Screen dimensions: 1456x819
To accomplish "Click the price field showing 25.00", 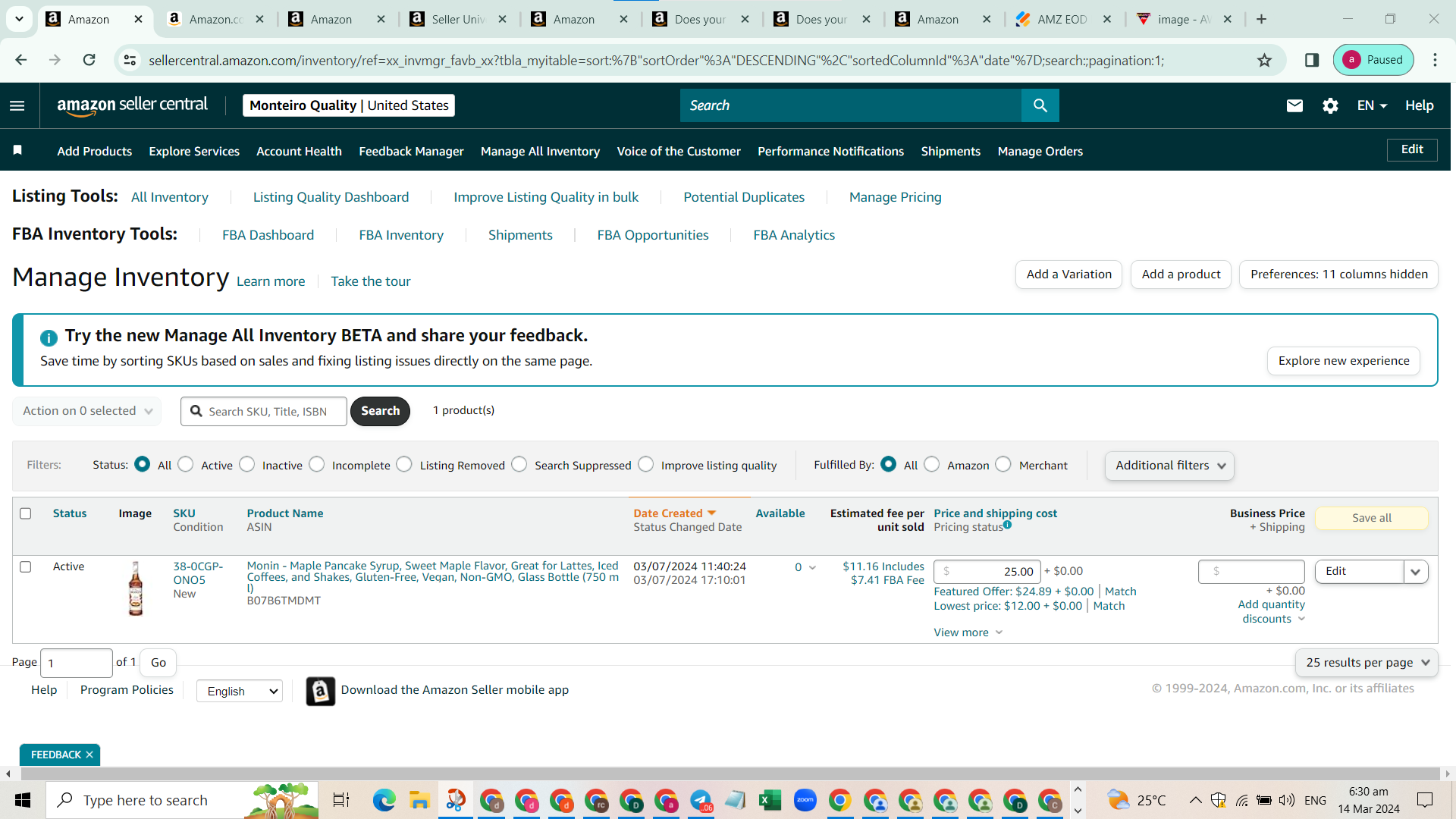I will (x=987, y=572).
